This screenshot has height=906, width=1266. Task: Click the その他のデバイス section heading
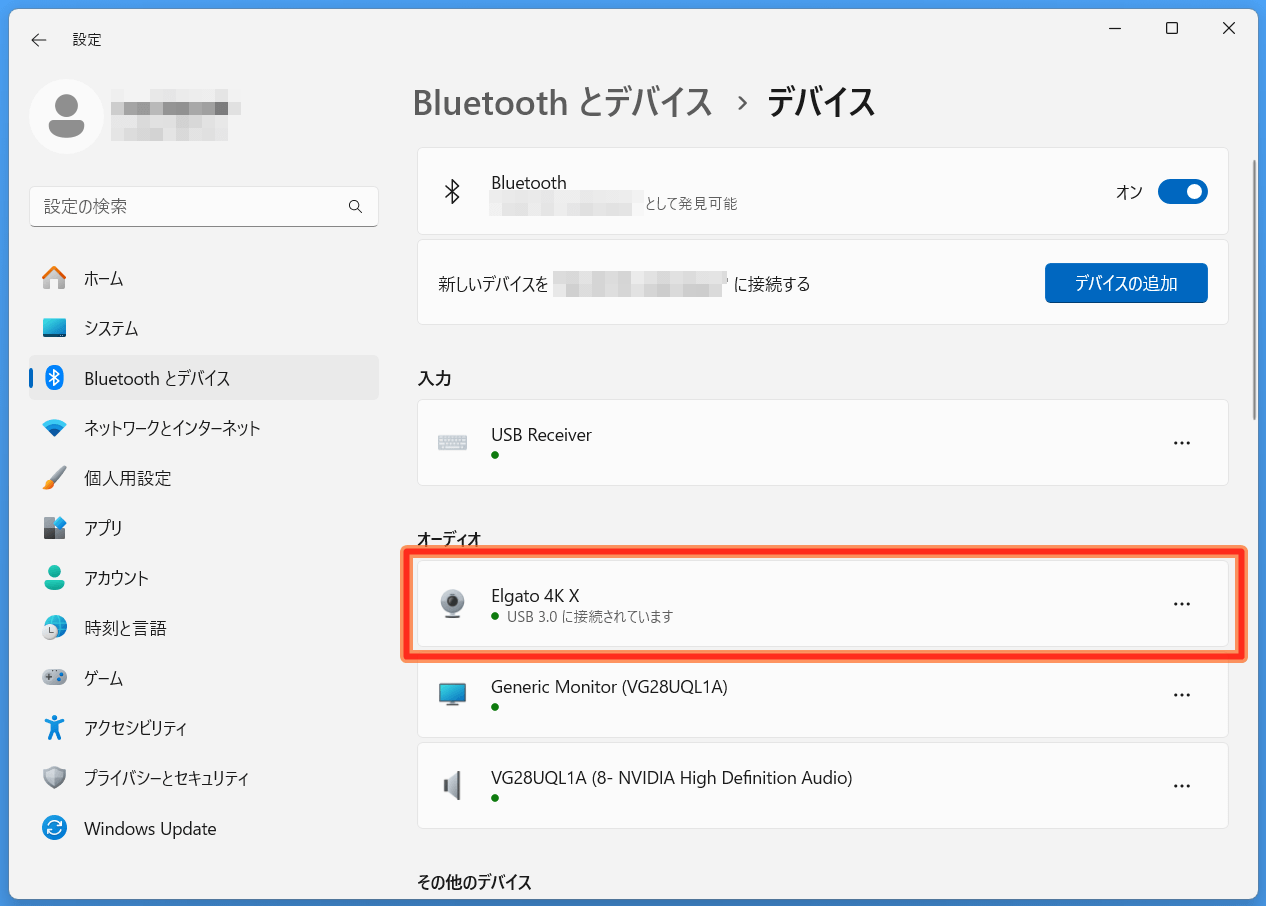point(474,882)
